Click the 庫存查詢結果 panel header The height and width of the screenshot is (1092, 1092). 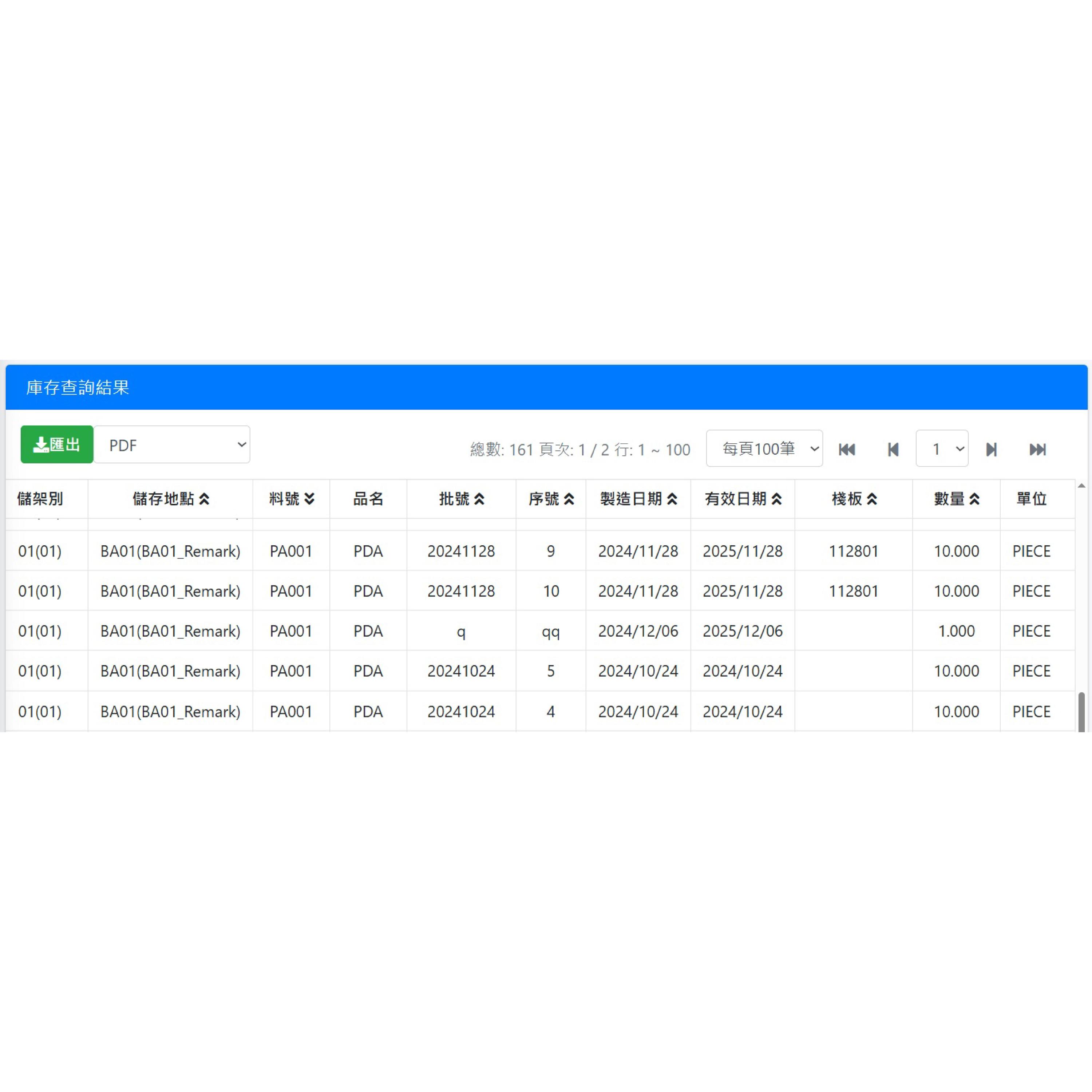(78, 388)
